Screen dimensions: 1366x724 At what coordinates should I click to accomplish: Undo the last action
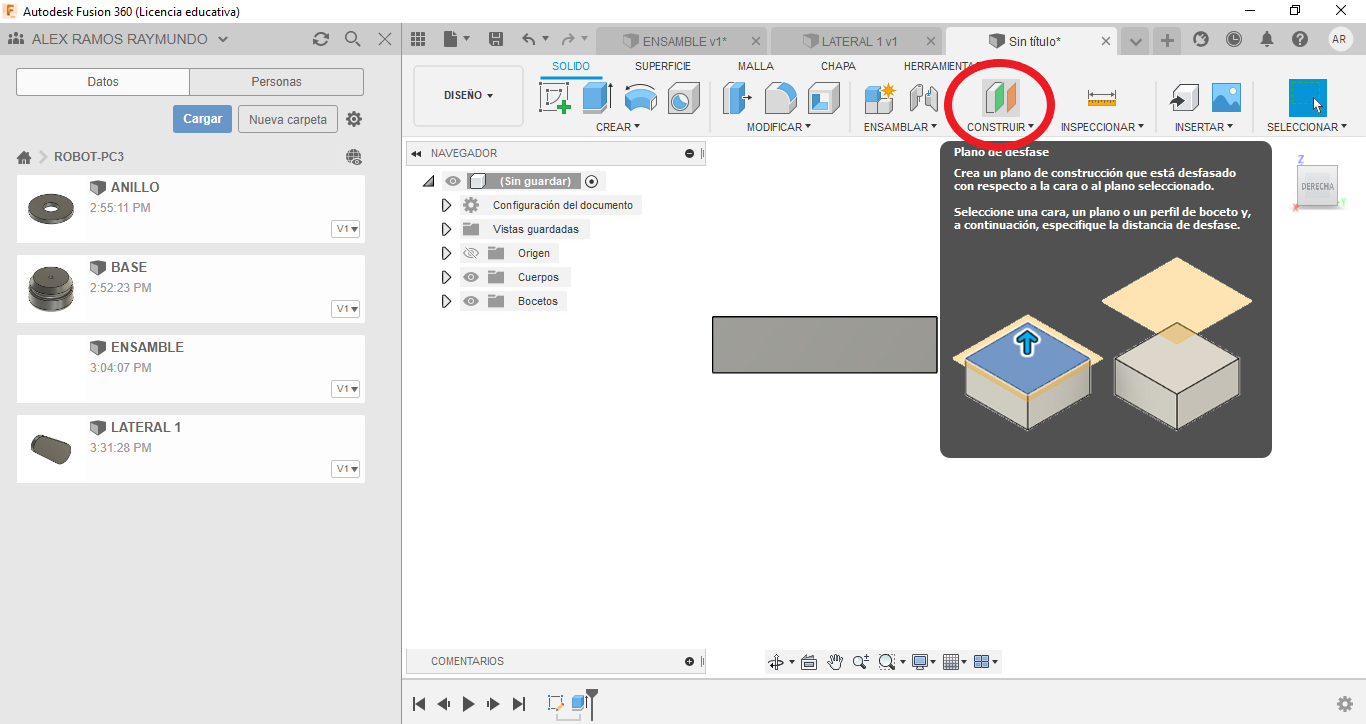[529, 39]
